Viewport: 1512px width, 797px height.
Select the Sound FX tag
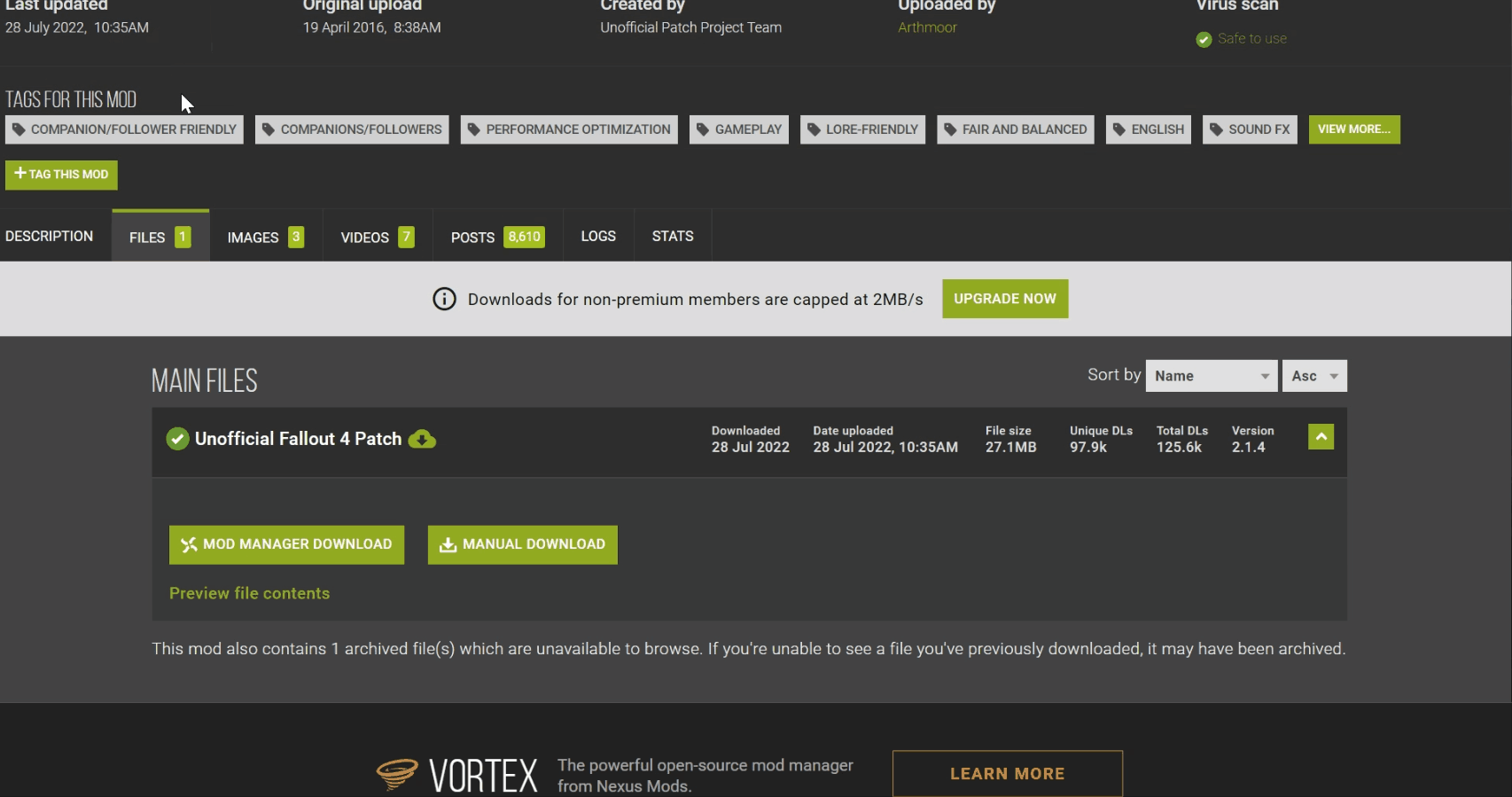tap(1250, 129)
